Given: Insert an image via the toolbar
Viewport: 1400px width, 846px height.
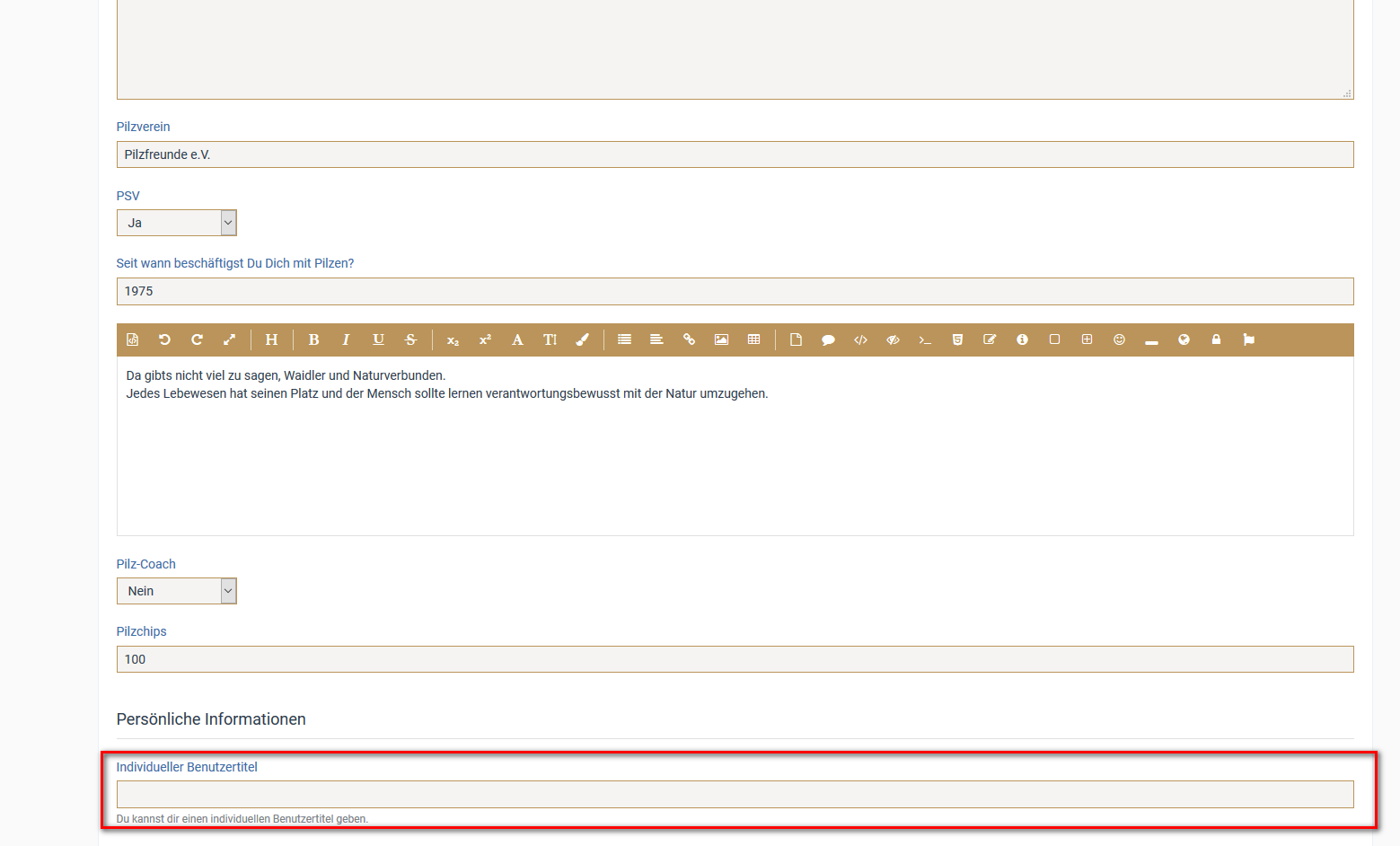Looking at the screenshot, I should click(x=721, y=339).
